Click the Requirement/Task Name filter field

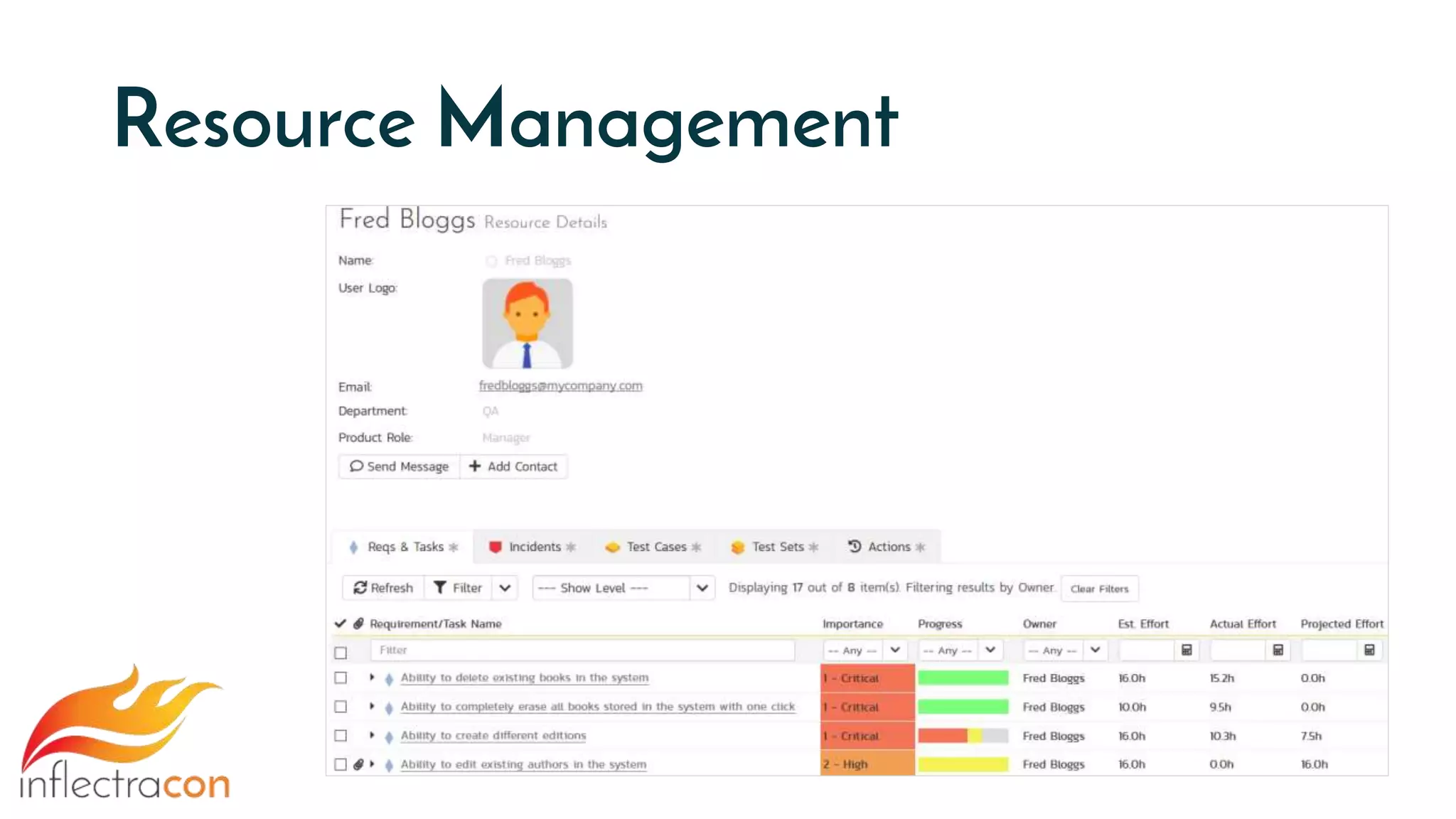582,651
